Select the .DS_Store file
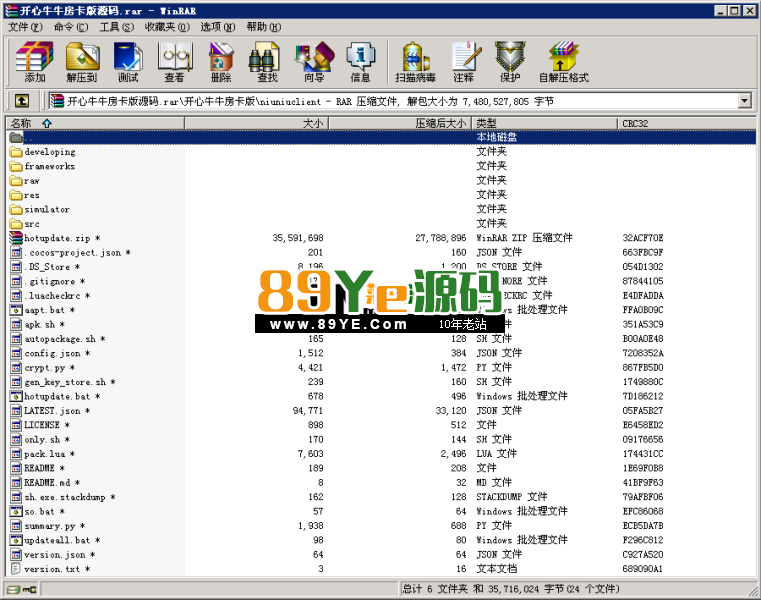761x600 pixels. pos(45,267)
